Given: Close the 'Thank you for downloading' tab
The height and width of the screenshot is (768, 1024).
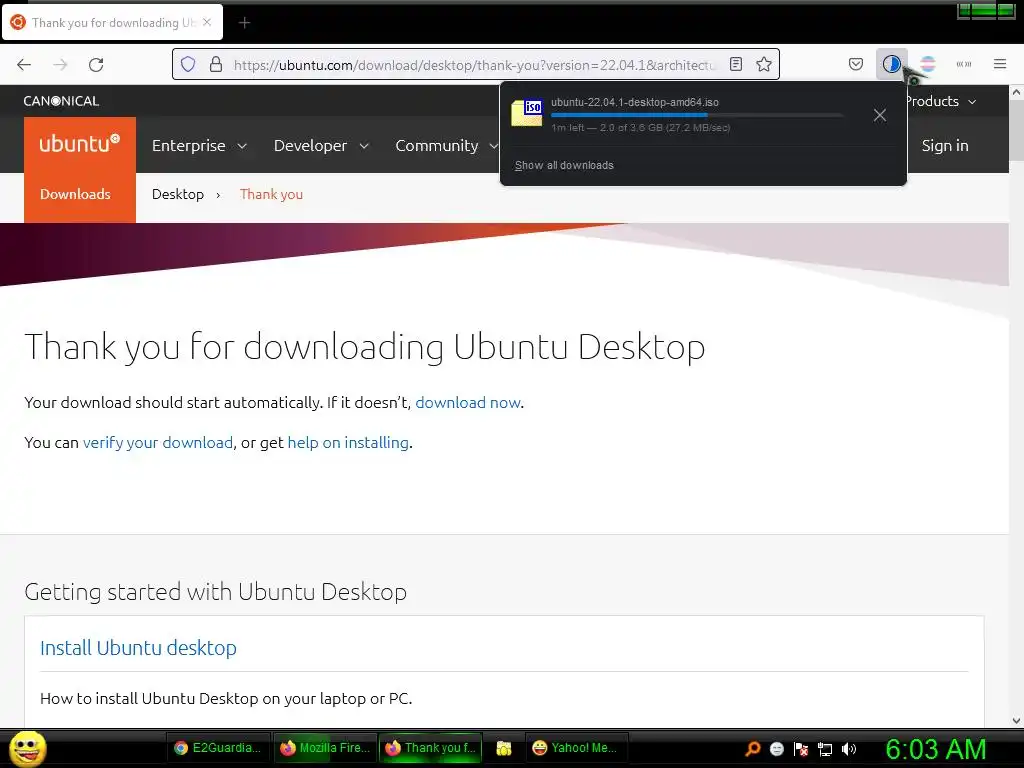Looking at the screenshot, I should (x=207, y=22).
